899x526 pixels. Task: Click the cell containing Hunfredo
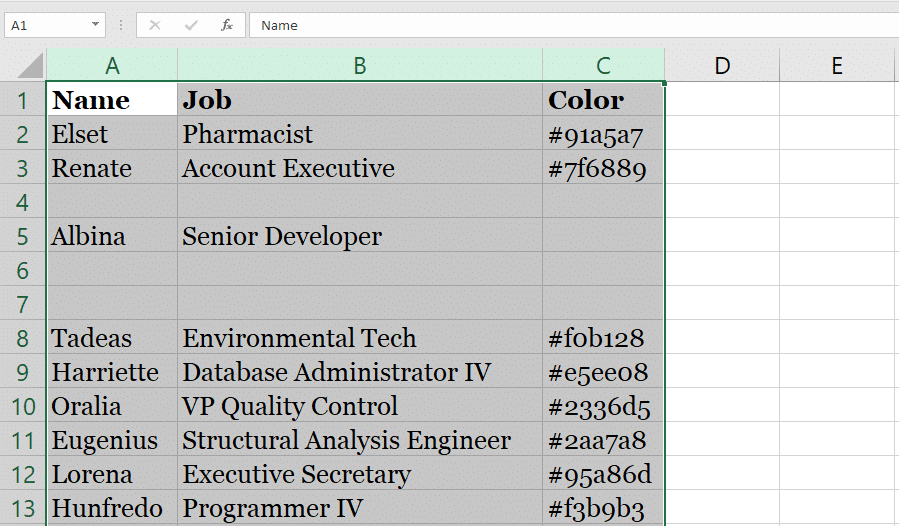click(x=112, y=508)
